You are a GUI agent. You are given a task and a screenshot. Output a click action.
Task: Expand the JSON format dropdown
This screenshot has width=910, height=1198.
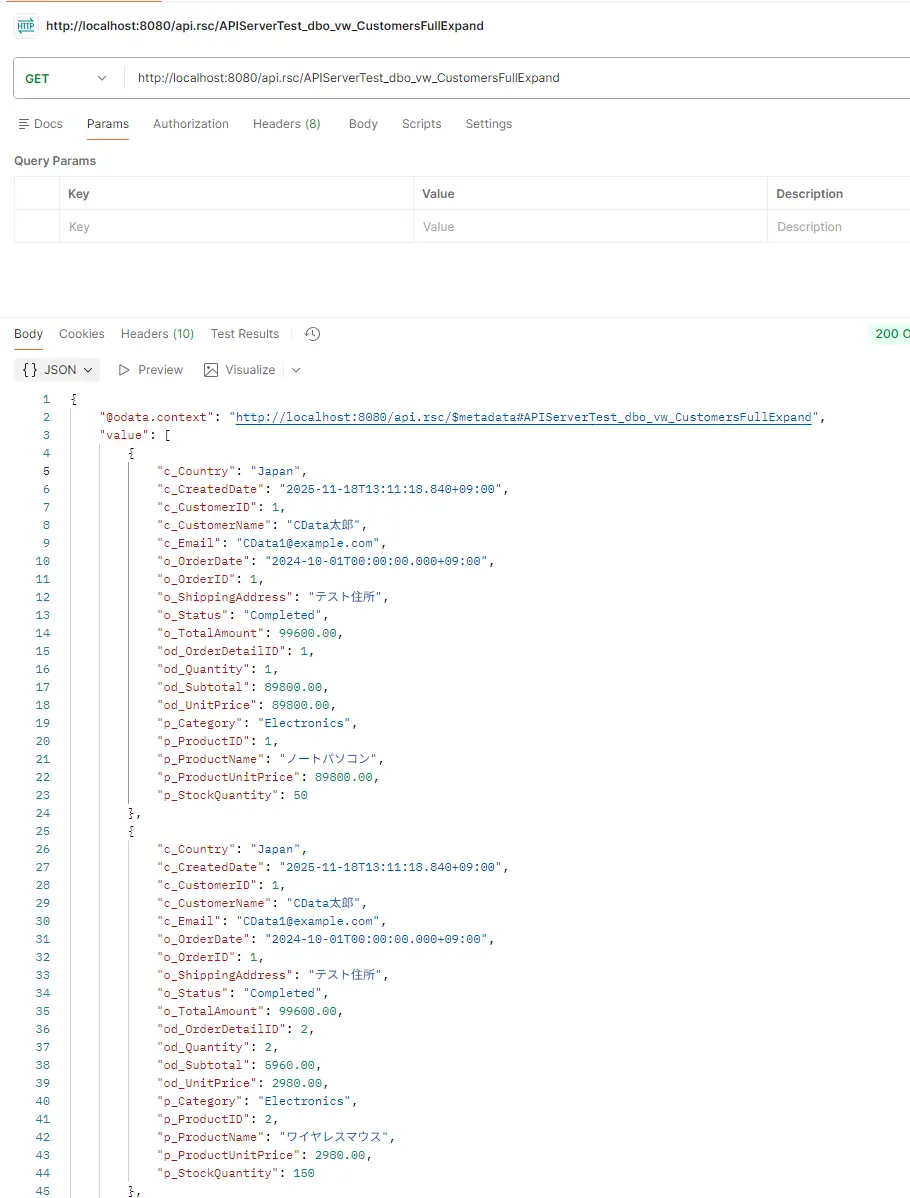58,370
